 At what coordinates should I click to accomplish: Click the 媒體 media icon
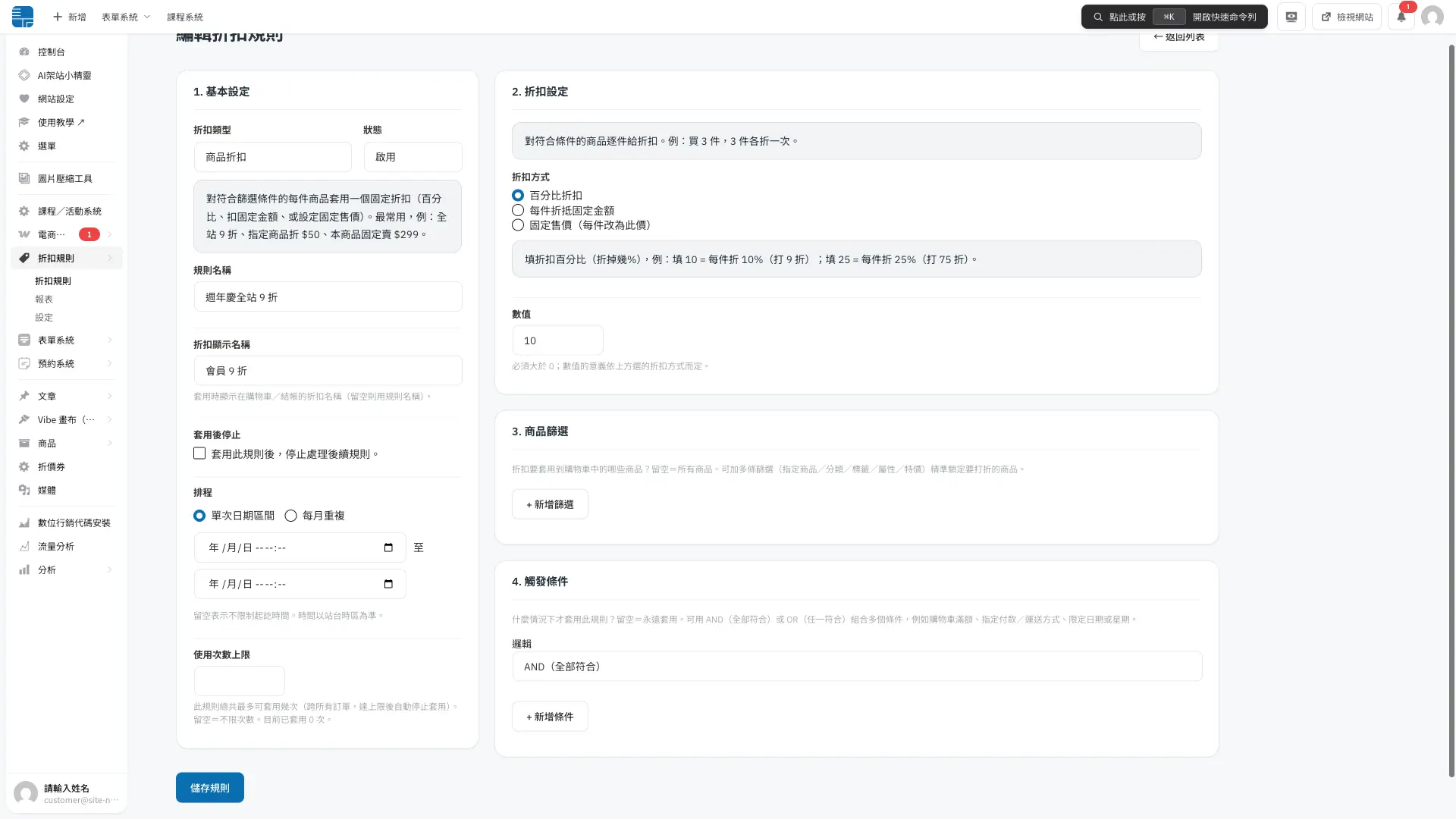(x=24, y=490)
